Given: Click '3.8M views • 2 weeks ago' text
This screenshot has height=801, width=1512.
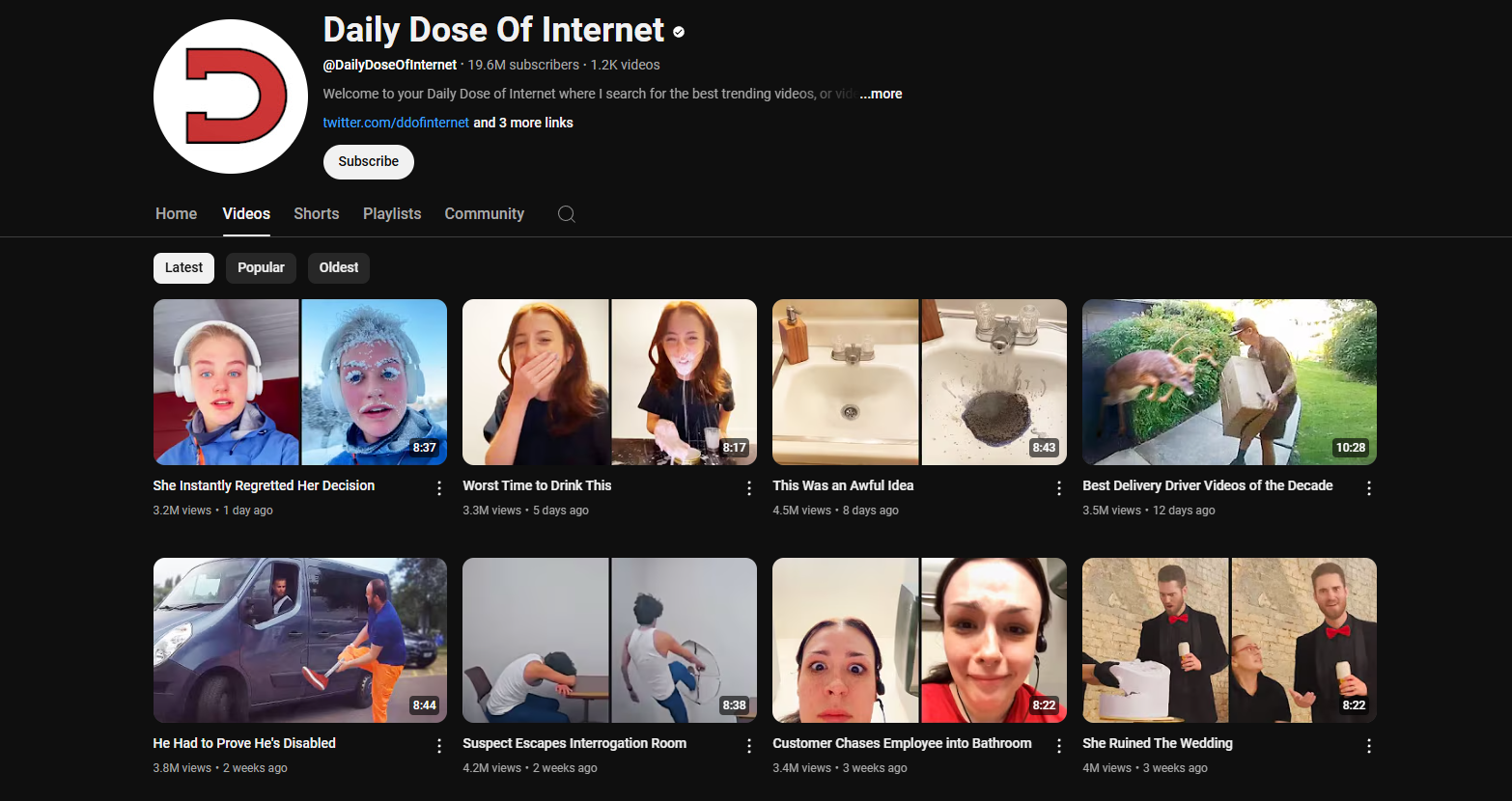Looking at the screenshot, I should [x=220, y=768].
